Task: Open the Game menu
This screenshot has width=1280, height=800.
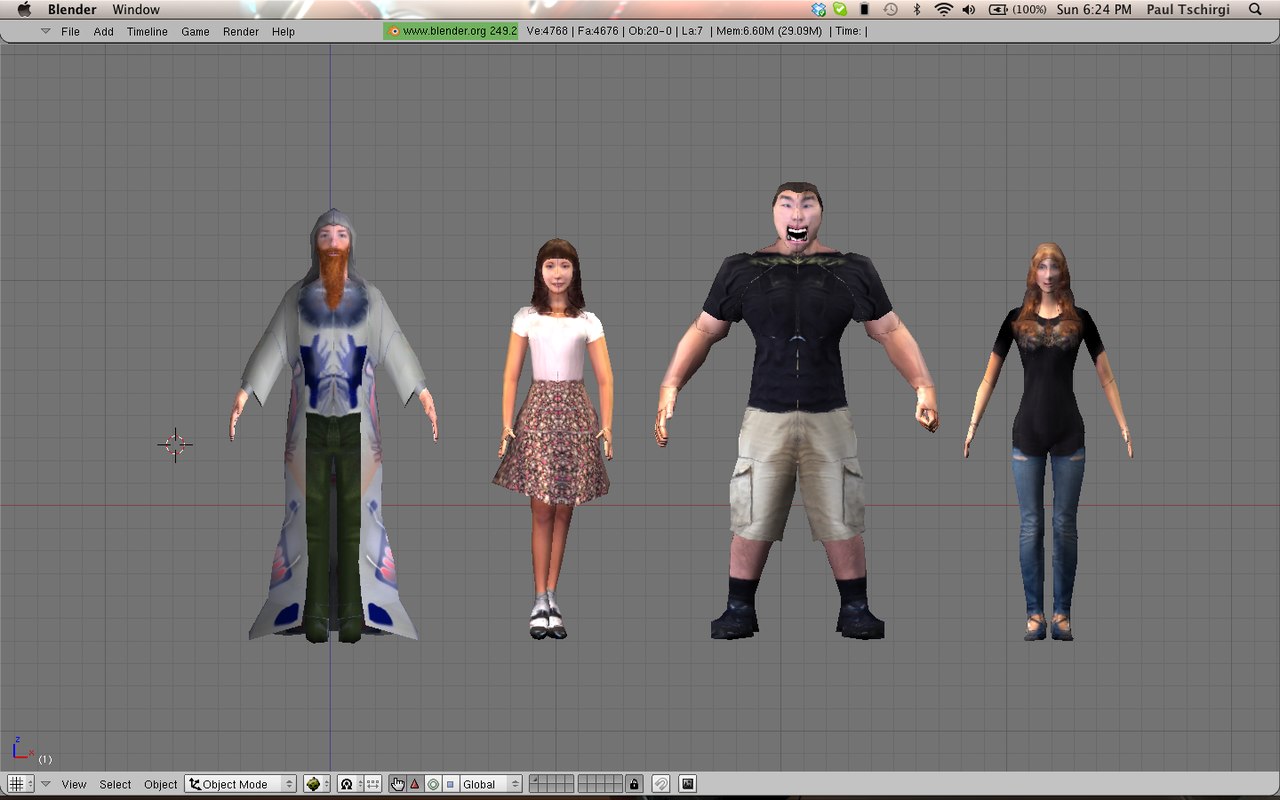Action: click(x=195, y=31)
